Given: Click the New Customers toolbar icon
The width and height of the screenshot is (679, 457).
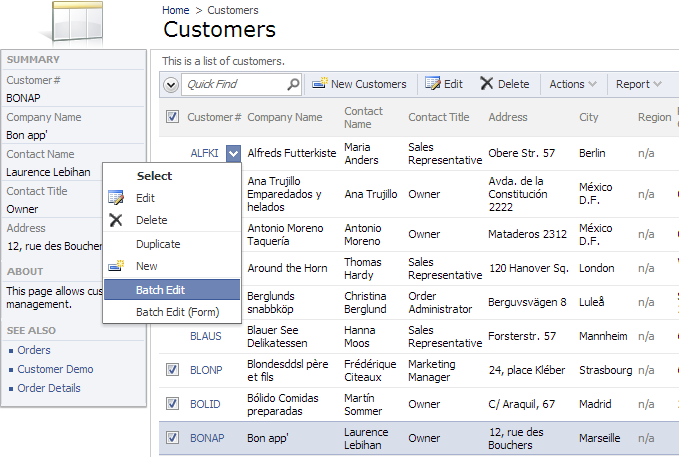Looking at the screenshot, I should tap(320, 84).
